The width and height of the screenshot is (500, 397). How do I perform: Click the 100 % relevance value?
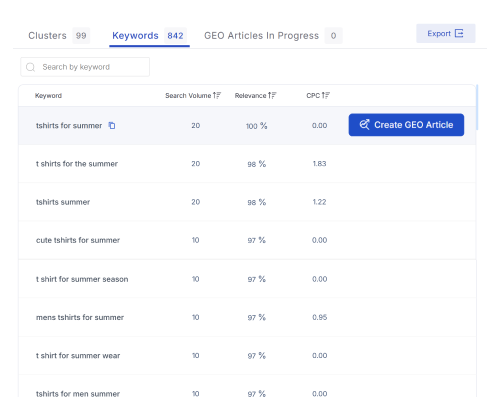pyautogui.click(x=257, y=126)
